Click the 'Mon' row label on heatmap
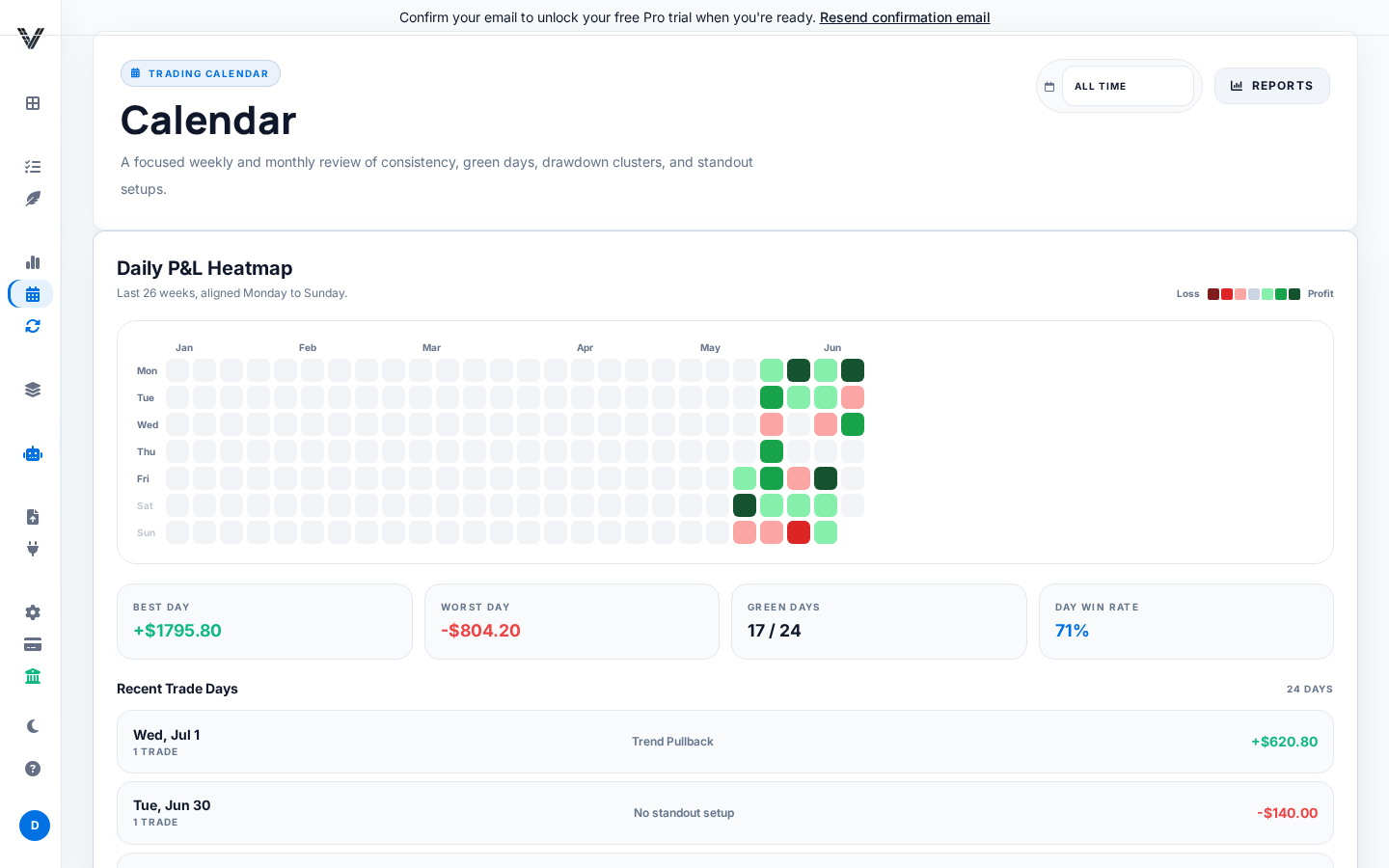Image resolution: width=1389 pixels, height=868 pixels. pos(147,370)
